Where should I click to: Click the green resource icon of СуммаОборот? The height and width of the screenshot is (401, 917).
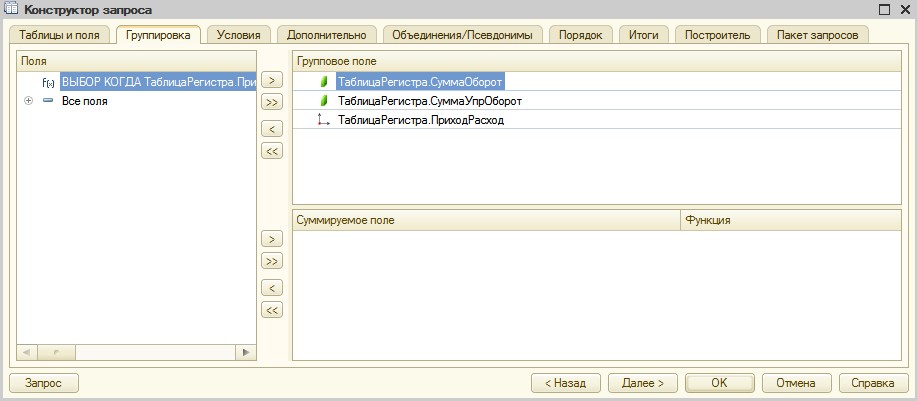click(x=324, y=81)
